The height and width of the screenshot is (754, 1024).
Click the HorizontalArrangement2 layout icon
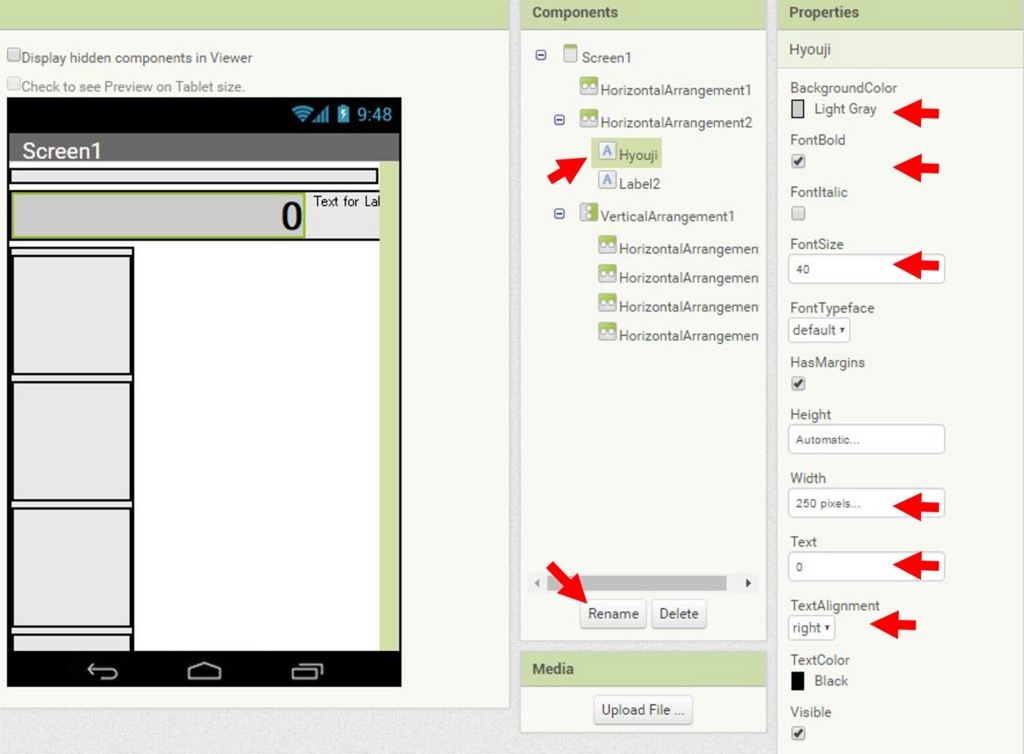(x=588, y=118)
